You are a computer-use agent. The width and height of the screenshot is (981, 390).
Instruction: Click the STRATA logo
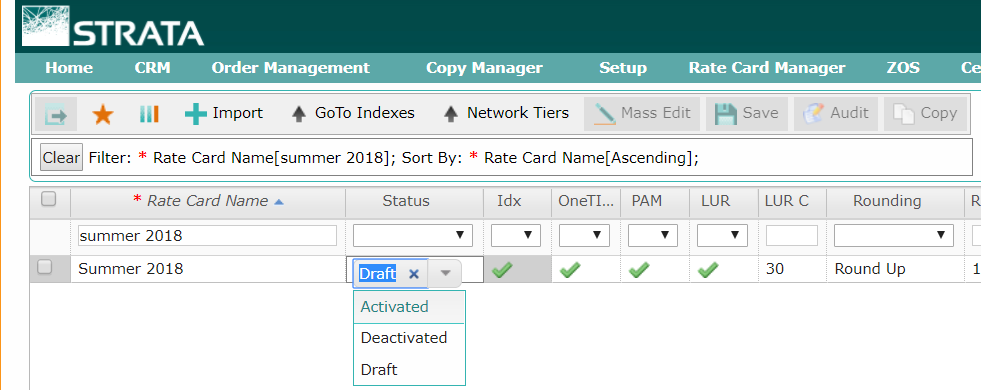click(113, 26)
